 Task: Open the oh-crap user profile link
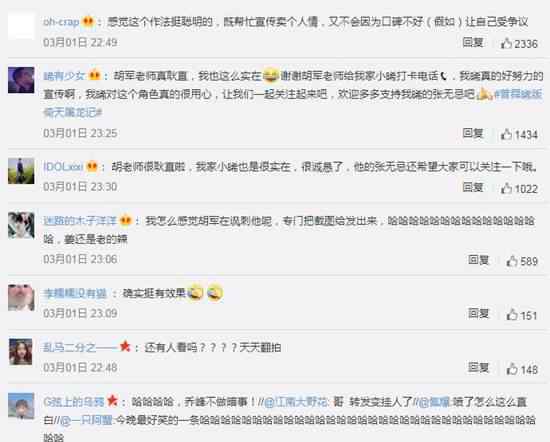coord(61,22)
